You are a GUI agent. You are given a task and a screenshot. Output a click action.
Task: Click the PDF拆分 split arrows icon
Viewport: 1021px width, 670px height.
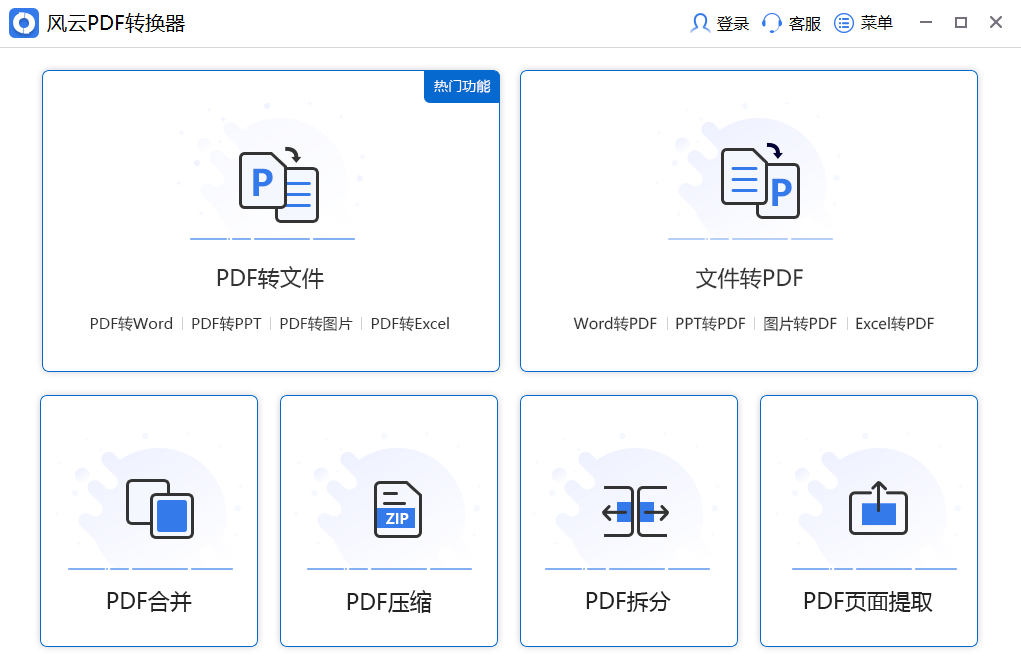(636, 511)
